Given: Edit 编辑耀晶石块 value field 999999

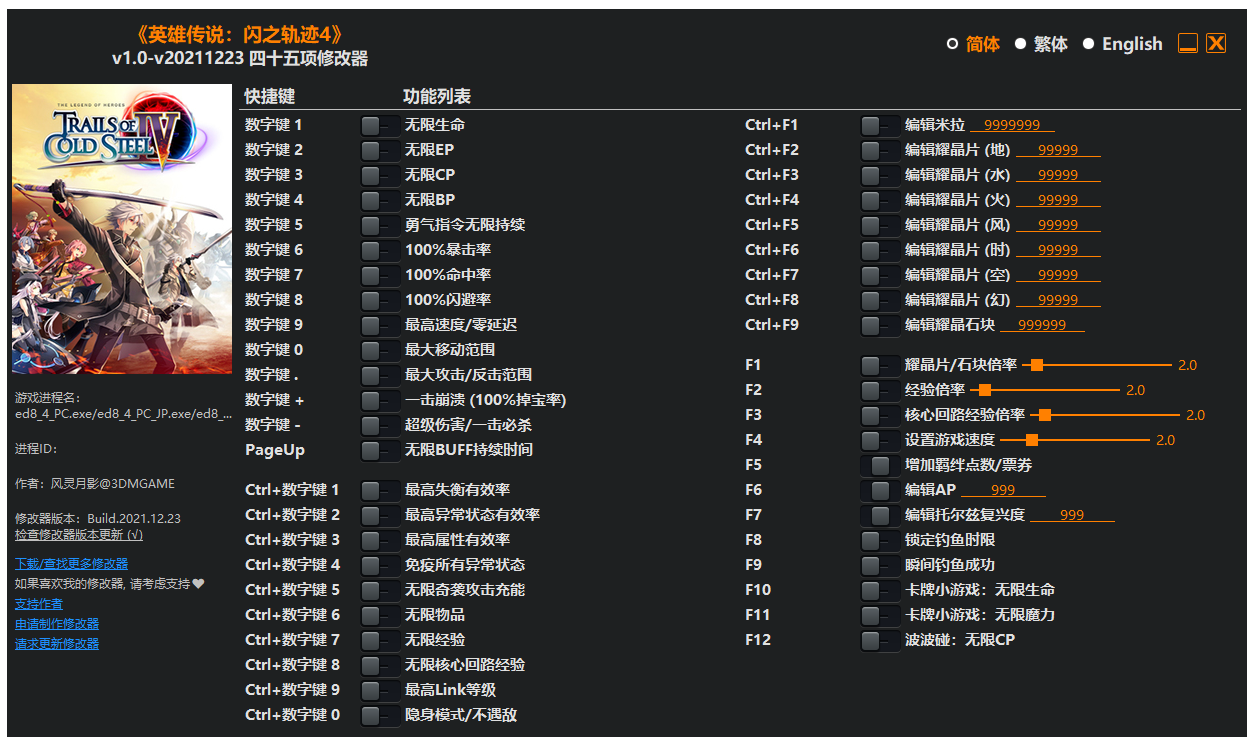Looking at the screenshot, I should [x=1042, y=325].
